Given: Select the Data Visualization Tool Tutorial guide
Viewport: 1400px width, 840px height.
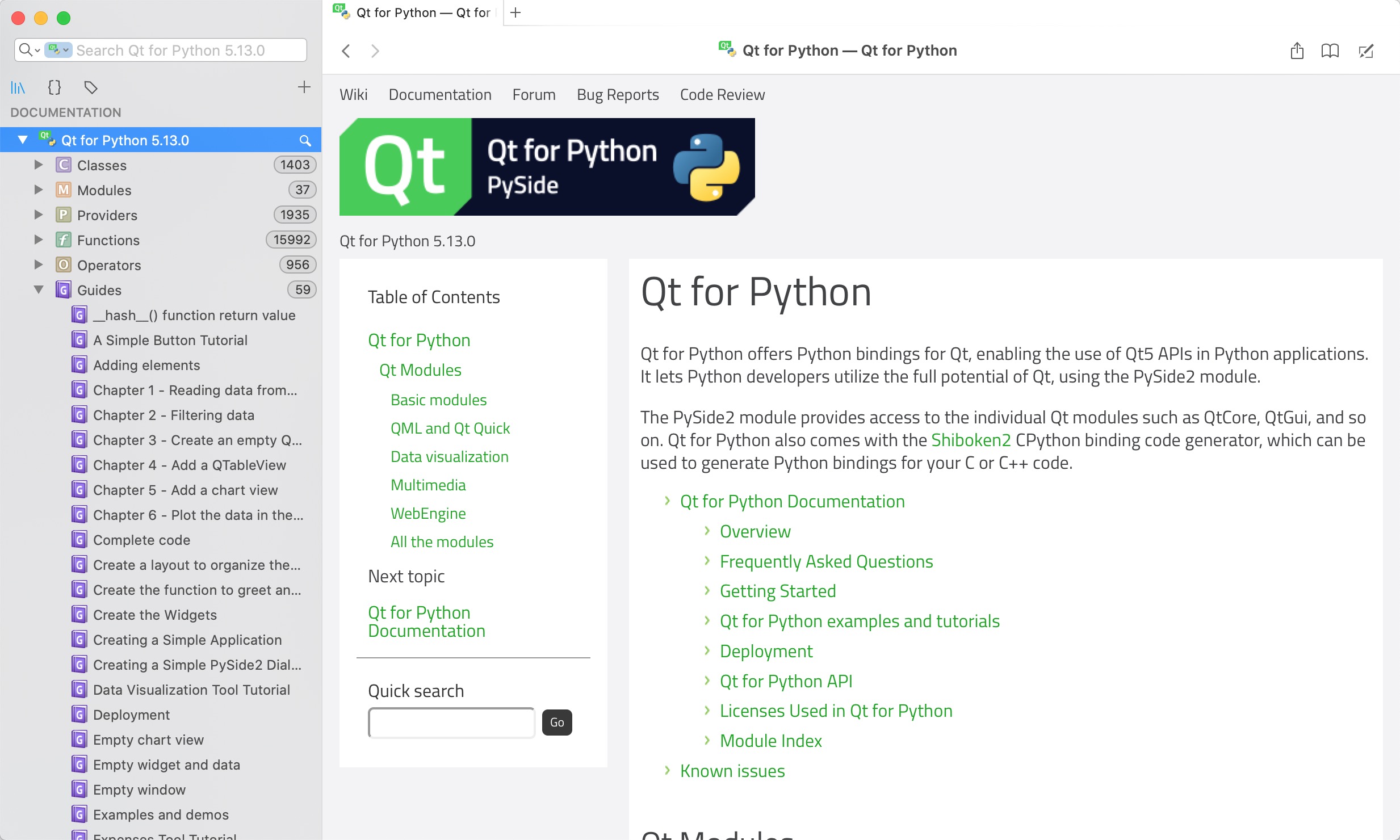Looking at the screenshot, I should (191, 690).
